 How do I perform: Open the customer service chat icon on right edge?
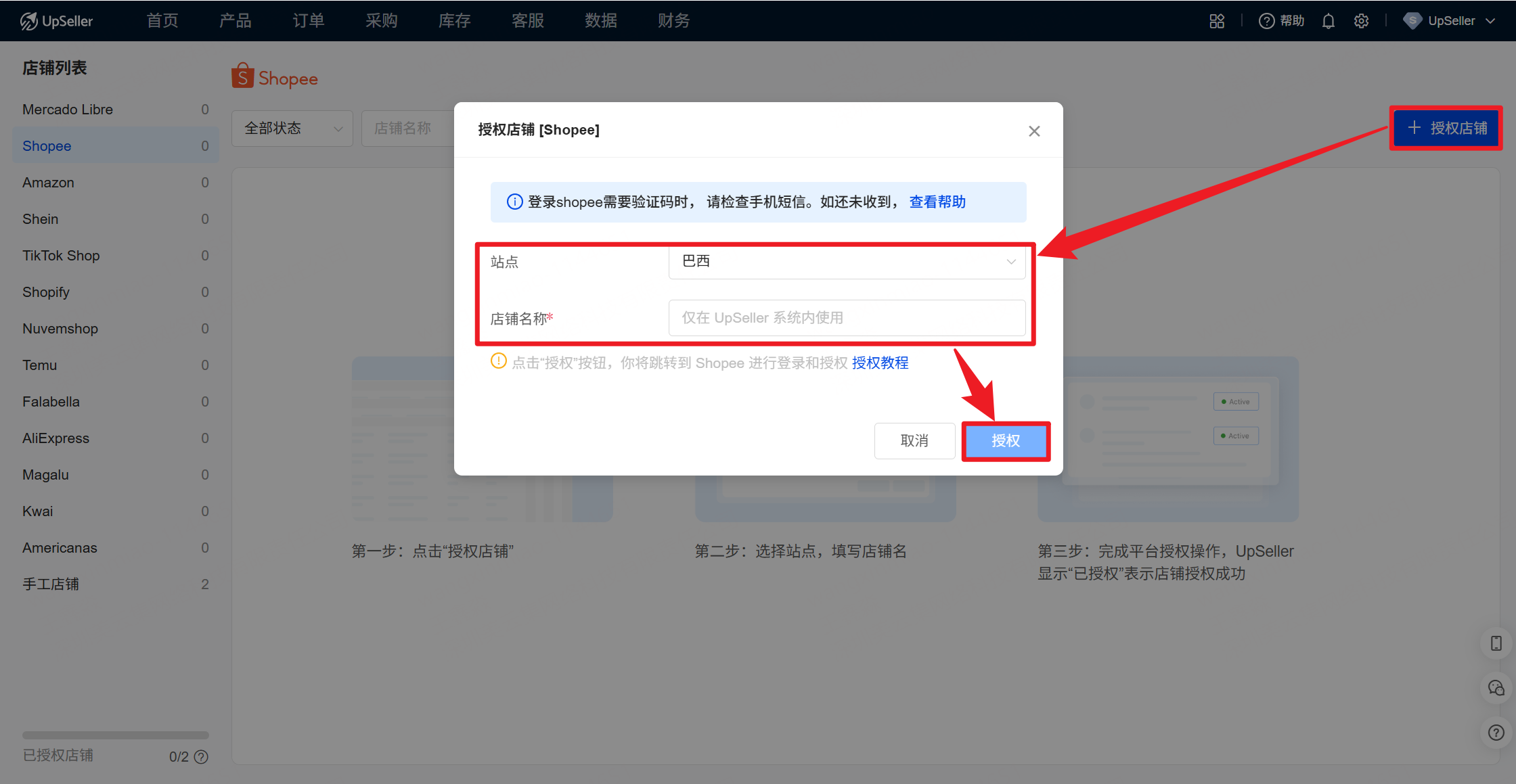[1495, 688]
